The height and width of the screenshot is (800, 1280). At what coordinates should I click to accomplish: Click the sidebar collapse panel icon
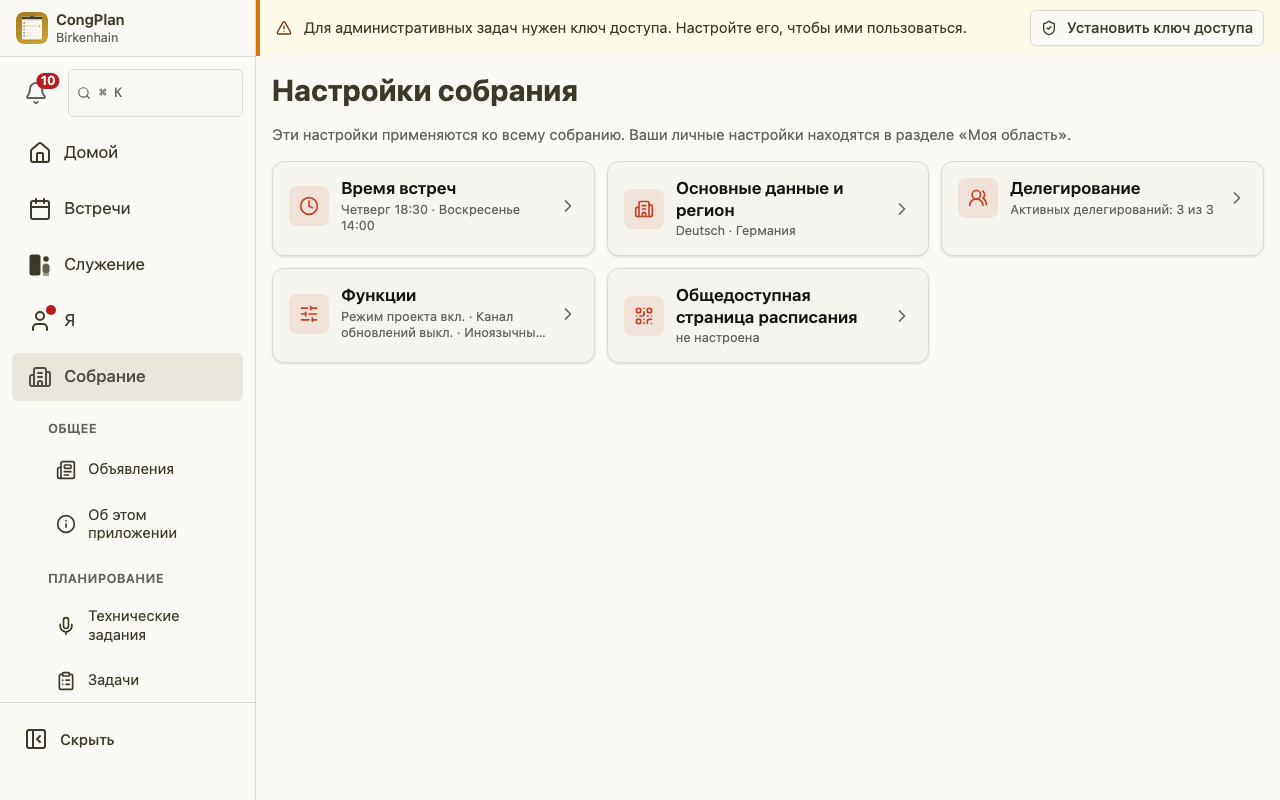tap(36, 739)
